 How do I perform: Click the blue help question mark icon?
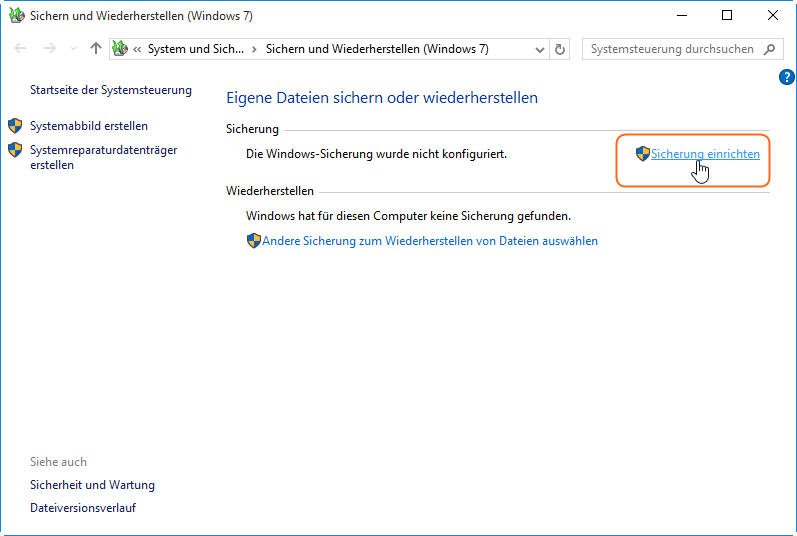click(x=786, y=77)
